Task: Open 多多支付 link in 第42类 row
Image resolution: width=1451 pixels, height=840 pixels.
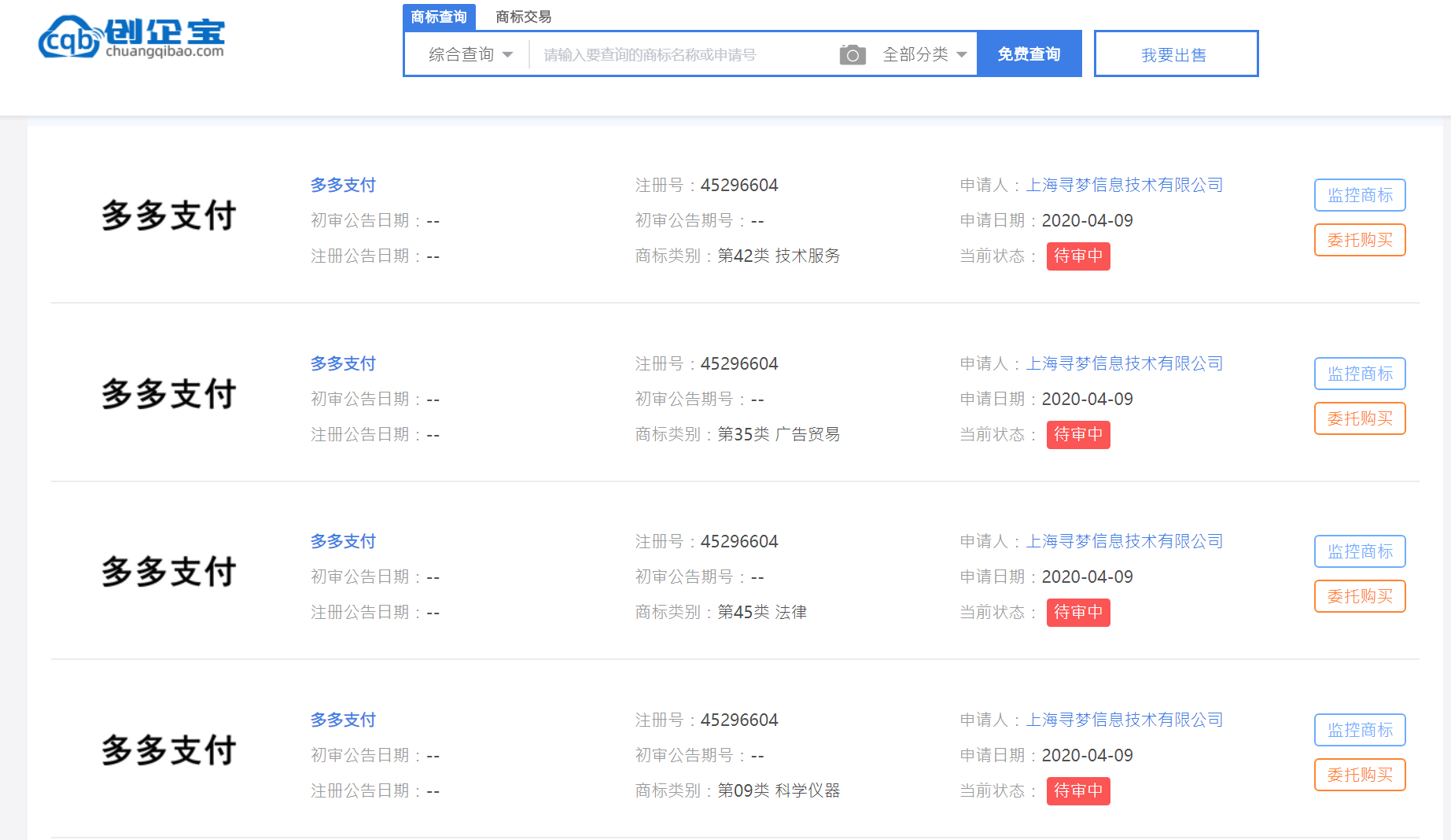Action: pos(343,185)
